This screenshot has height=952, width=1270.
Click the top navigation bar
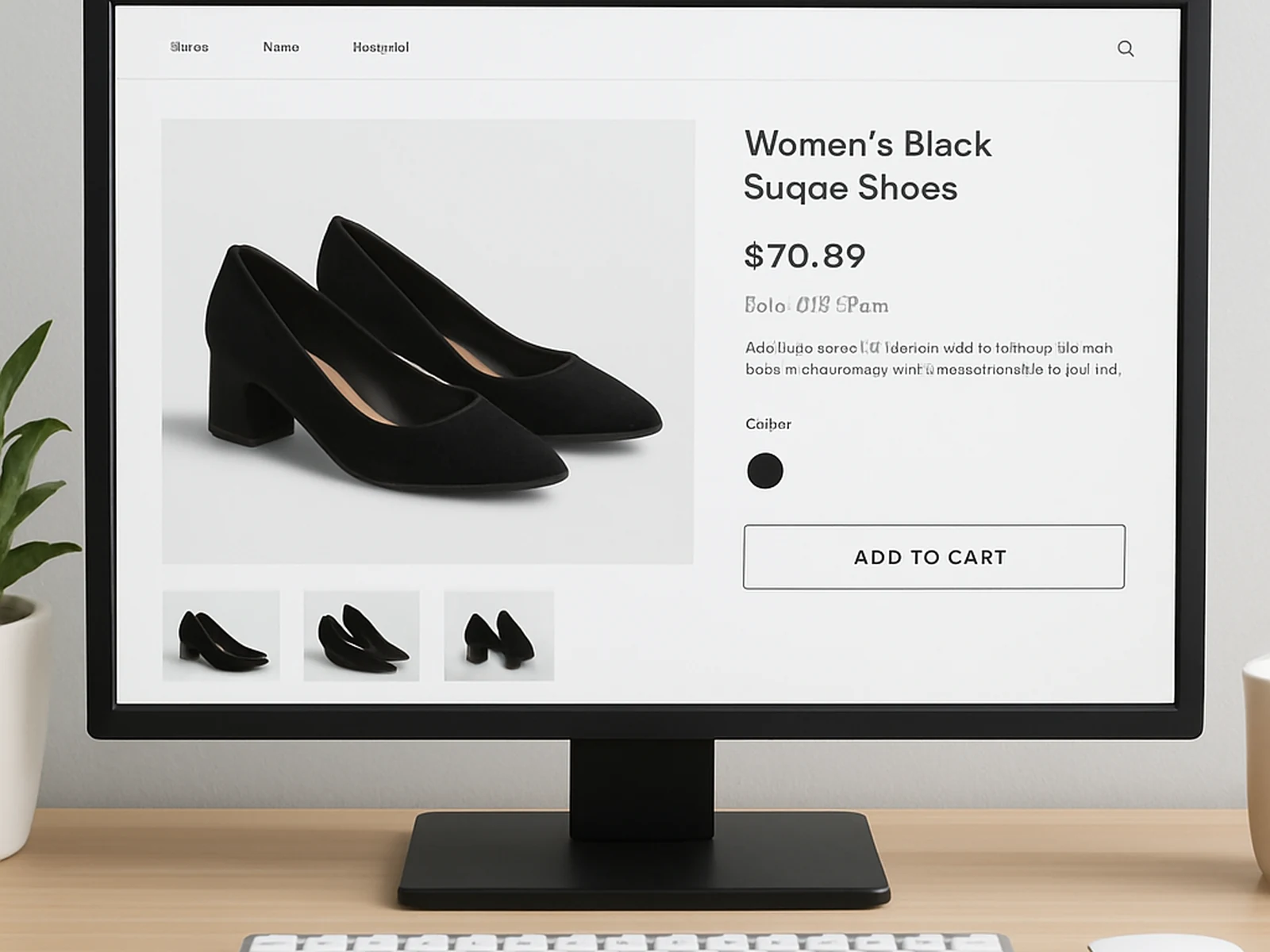(x=635, y=48)
